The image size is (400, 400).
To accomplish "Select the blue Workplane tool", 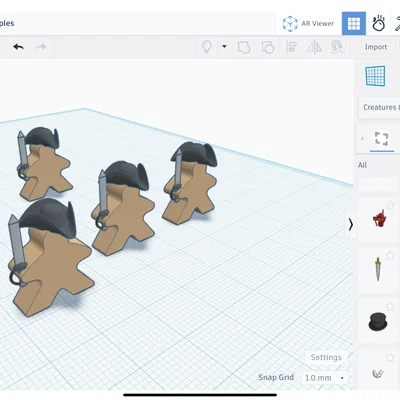I will pyautogui.click(x=376, y=76).
